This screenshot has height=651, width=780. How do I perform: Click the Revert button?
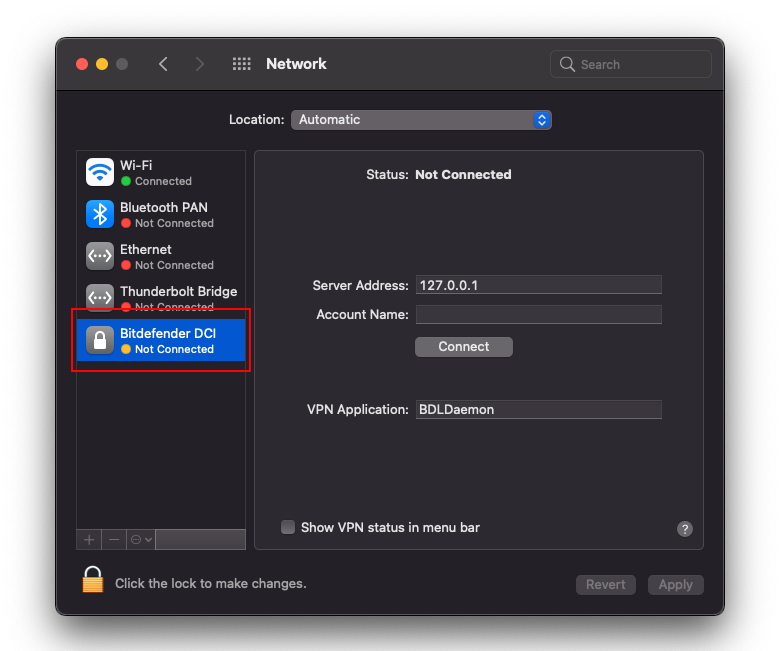click(606, 585)
